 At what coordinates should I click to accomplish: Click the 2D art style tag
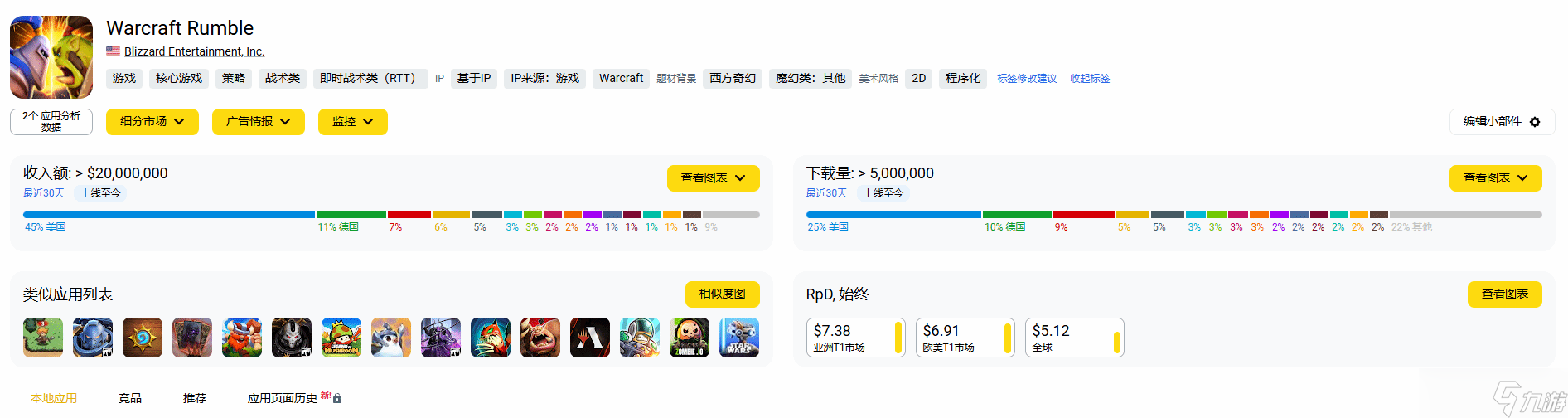click(918, 78)
